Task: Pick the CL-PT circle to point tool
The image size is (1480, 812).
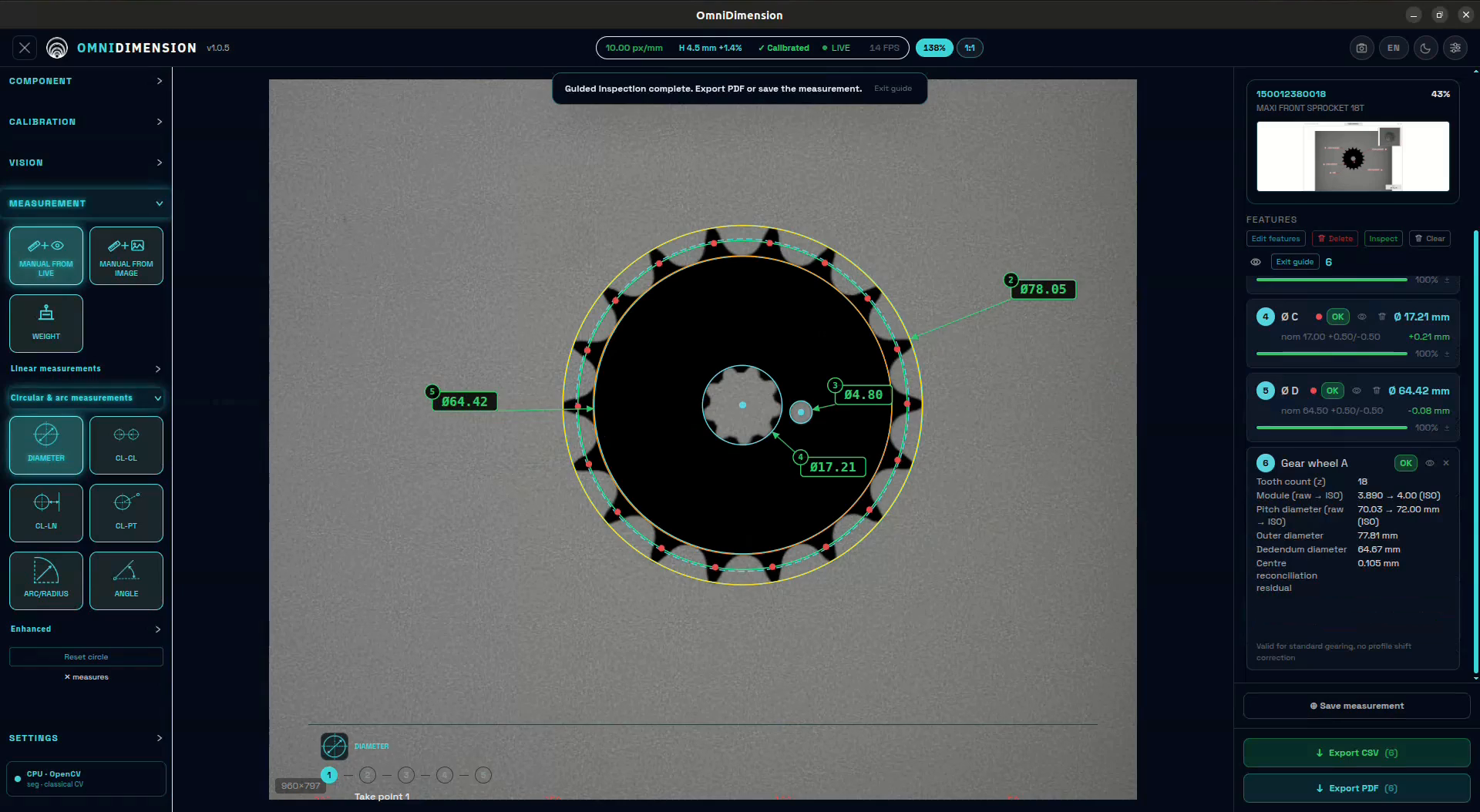Action: click(x=126, y=513)
